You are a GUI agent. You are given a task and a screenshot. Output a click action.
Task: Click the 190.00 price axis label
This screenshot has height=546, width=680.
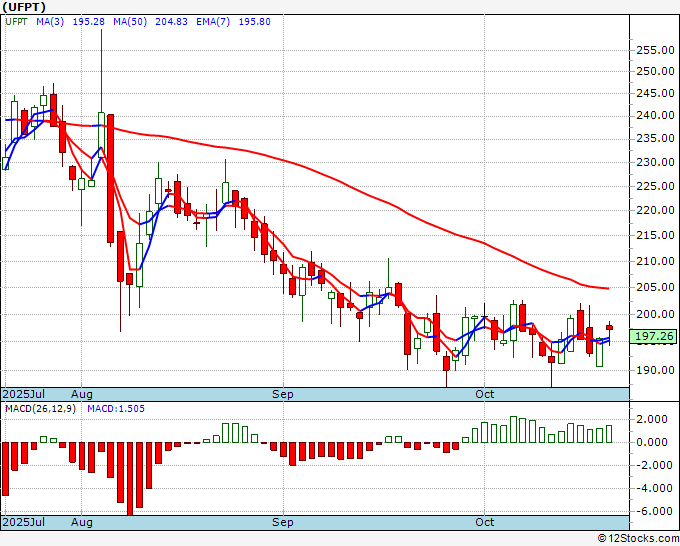click(655, 370)
